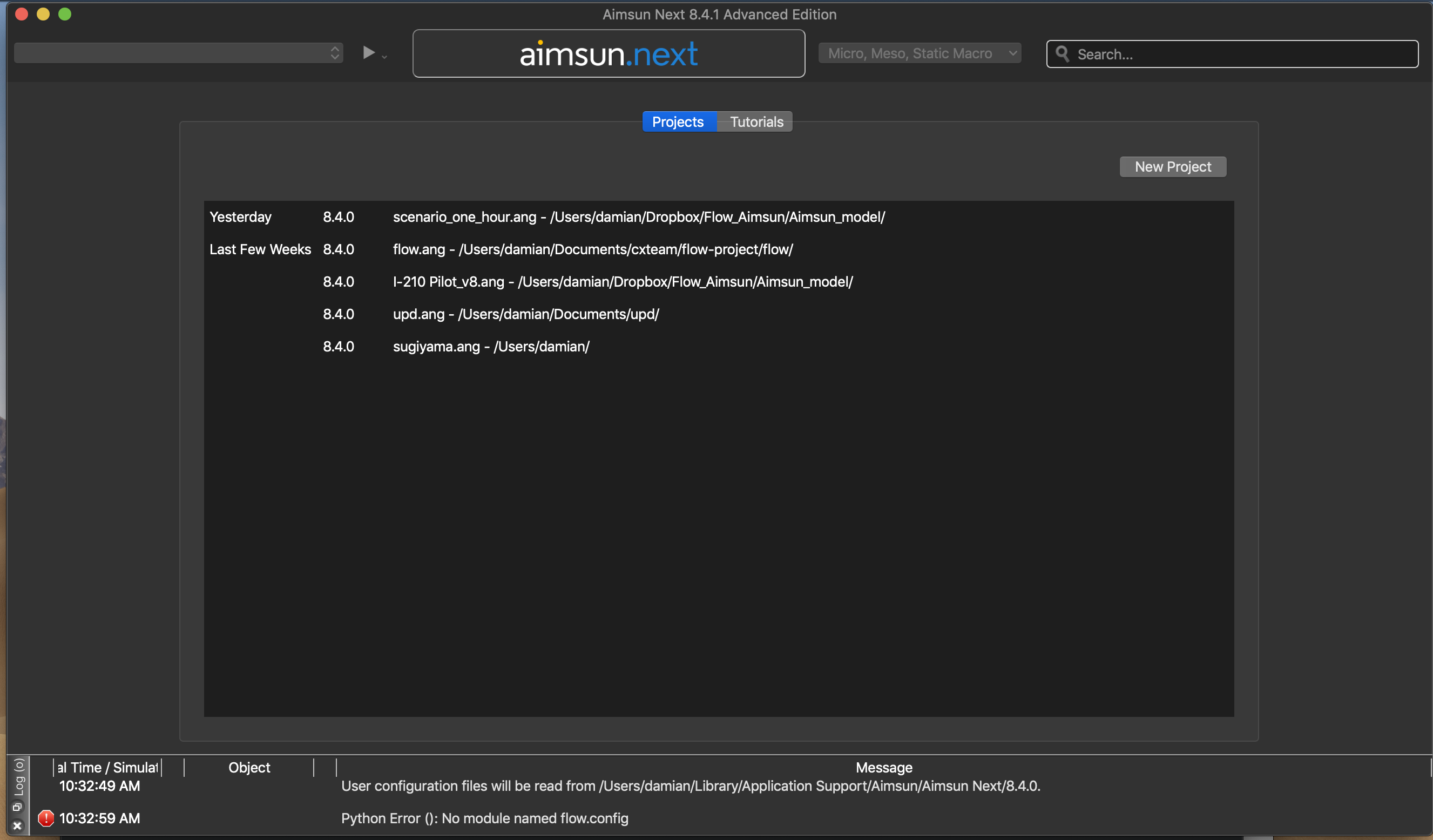Image resolution: width=1433 pixels, height=840 pixels.
Task: Click the stepper arrows on the script selector
Action: [335, 52]
